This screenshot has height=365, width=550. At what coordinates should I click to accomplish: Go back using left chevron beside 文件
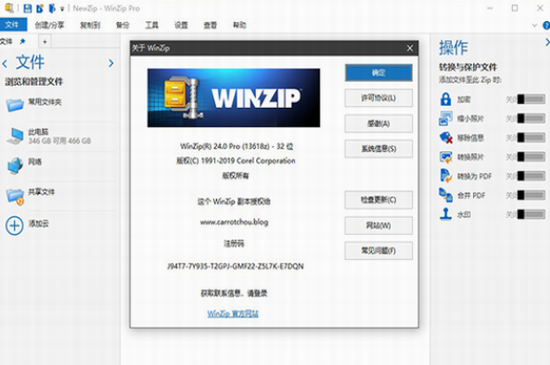coord(5,64)
